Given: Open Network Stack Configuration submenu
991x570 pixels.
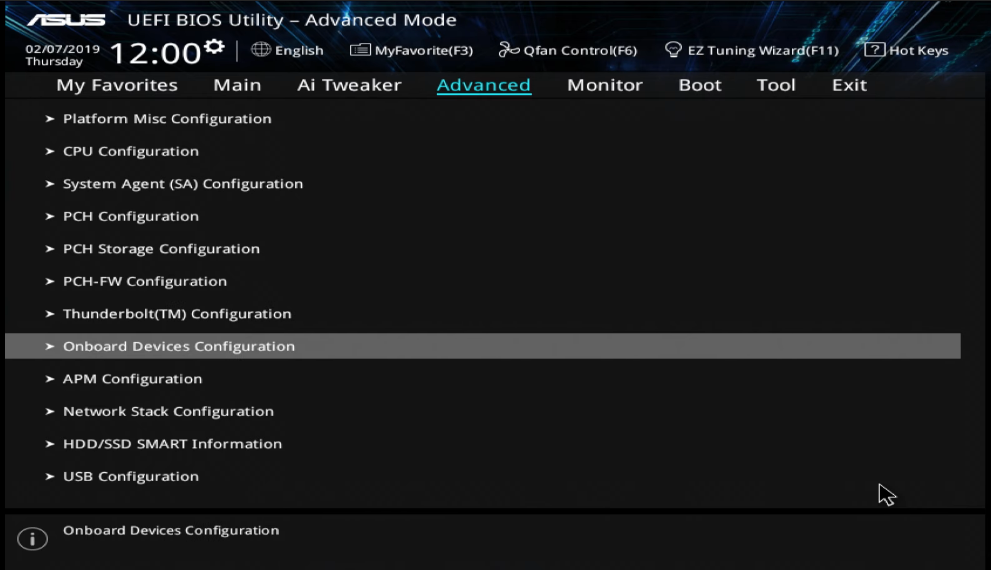Looking at the screenshot, I should 169,411.
